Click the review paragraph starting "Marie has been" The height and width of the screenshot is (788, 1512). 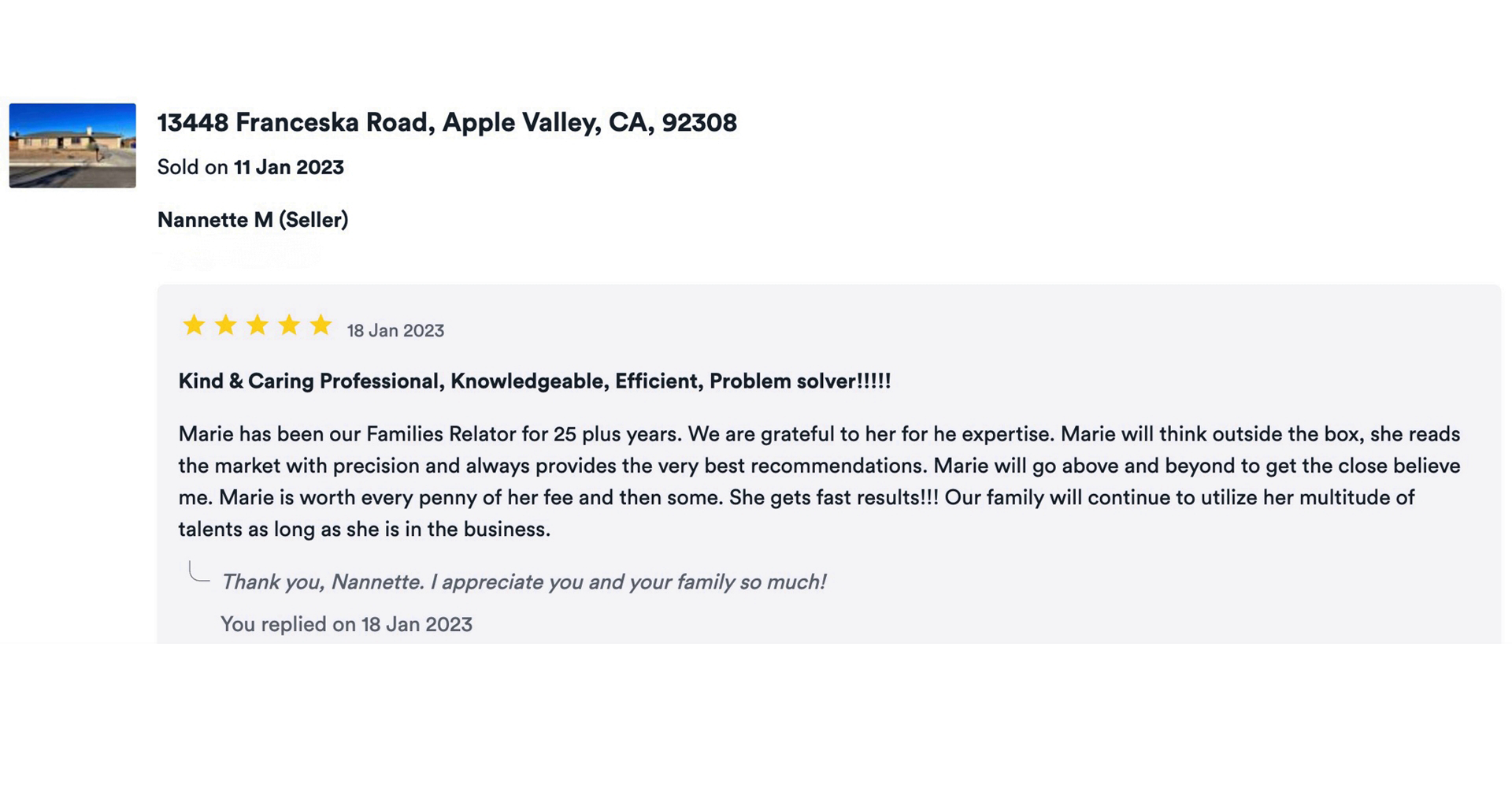[x=819, y=481]
